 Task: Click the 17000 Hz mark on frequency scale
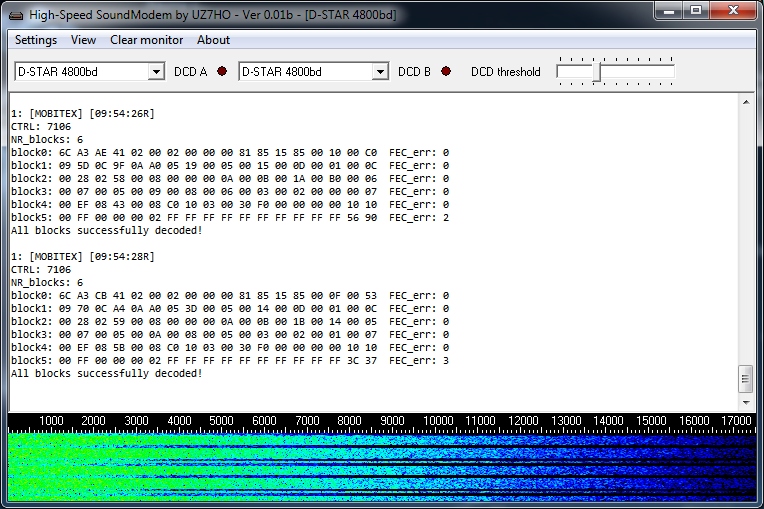pyautogui.click(x=736, y=420)
